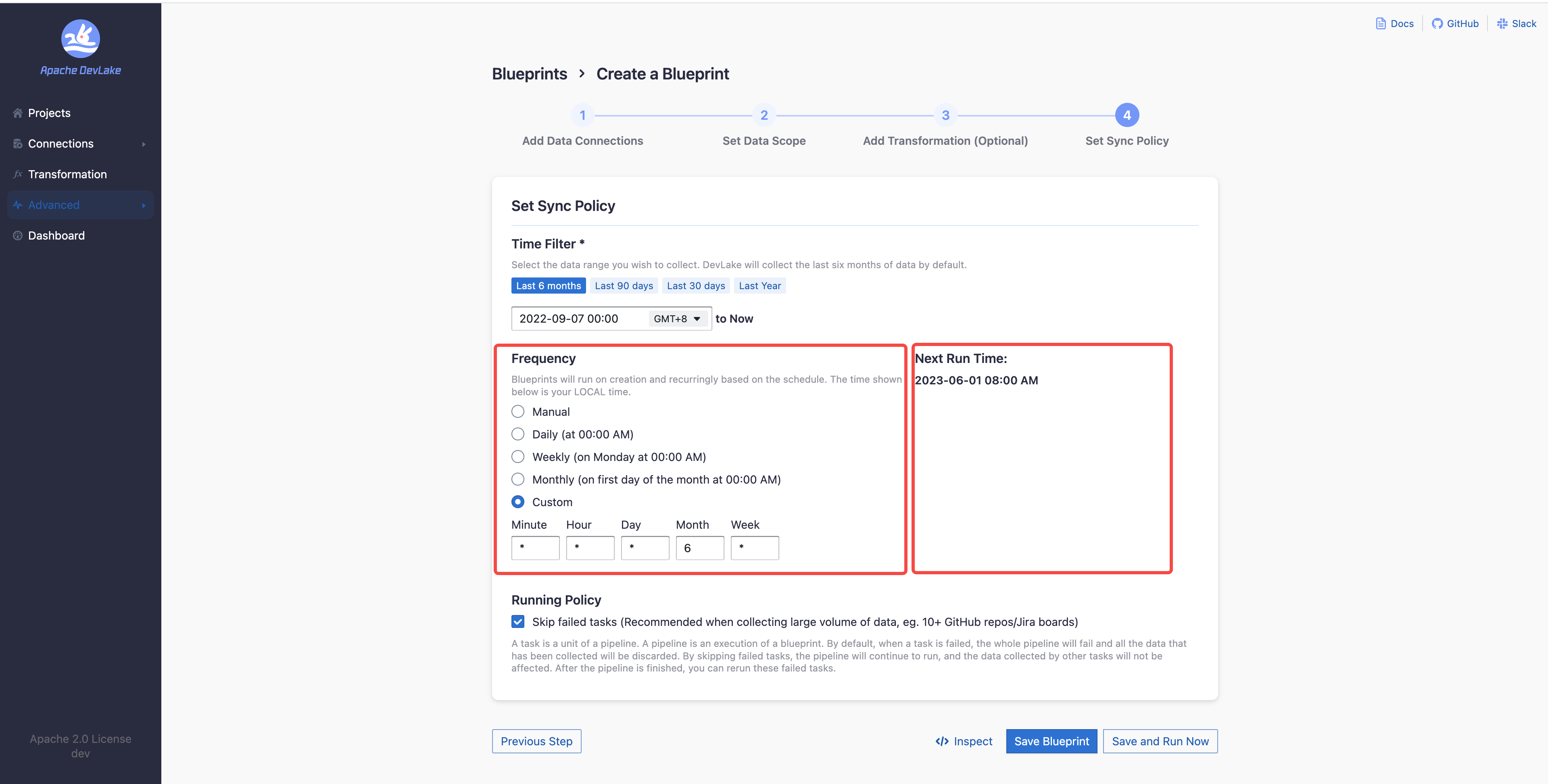Click the Month cron input field
The image size is (1548, 784).
coord(699,548)
